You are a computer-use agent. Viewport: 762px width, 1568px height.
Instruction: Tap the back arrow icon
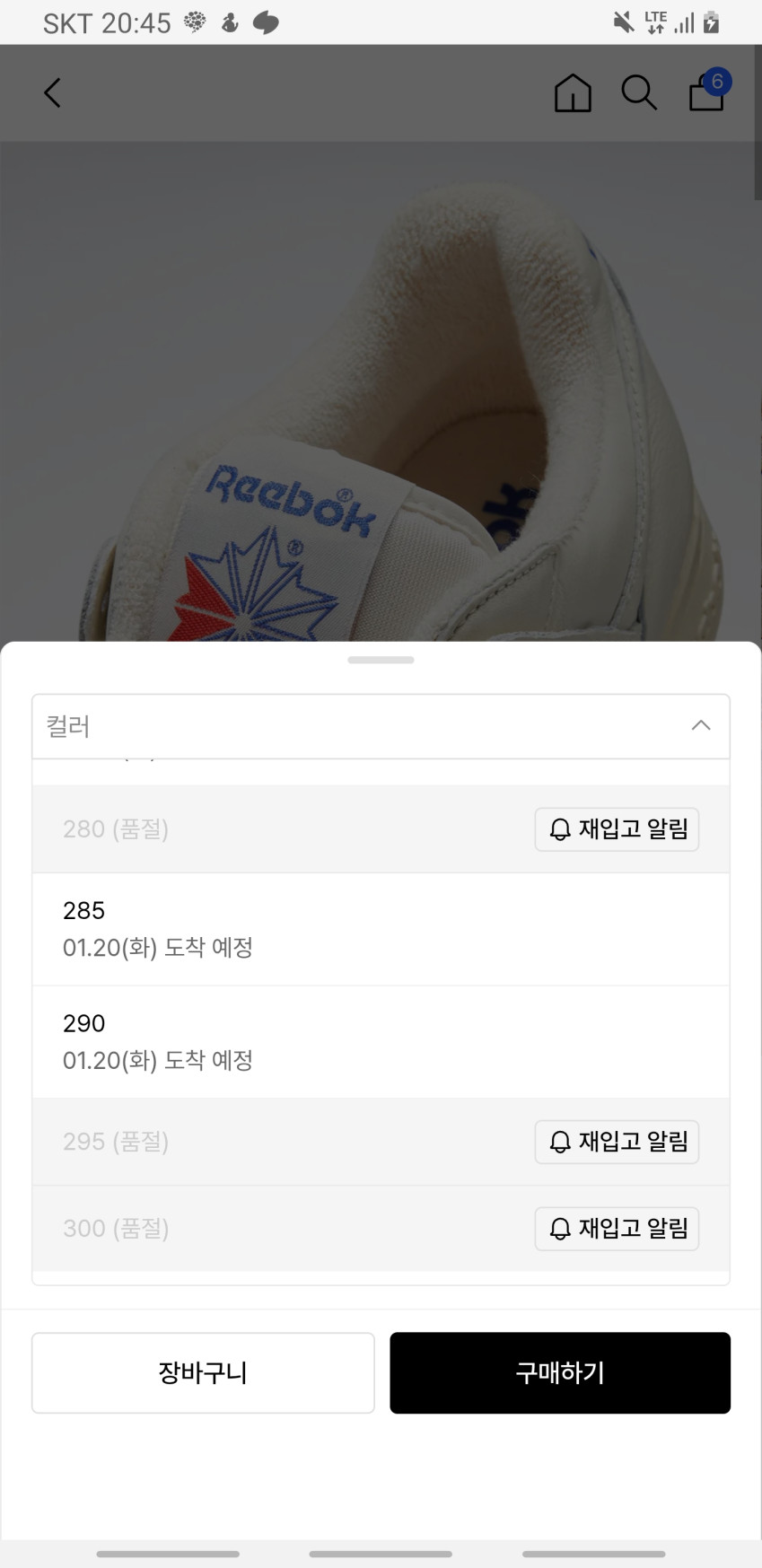53,92
